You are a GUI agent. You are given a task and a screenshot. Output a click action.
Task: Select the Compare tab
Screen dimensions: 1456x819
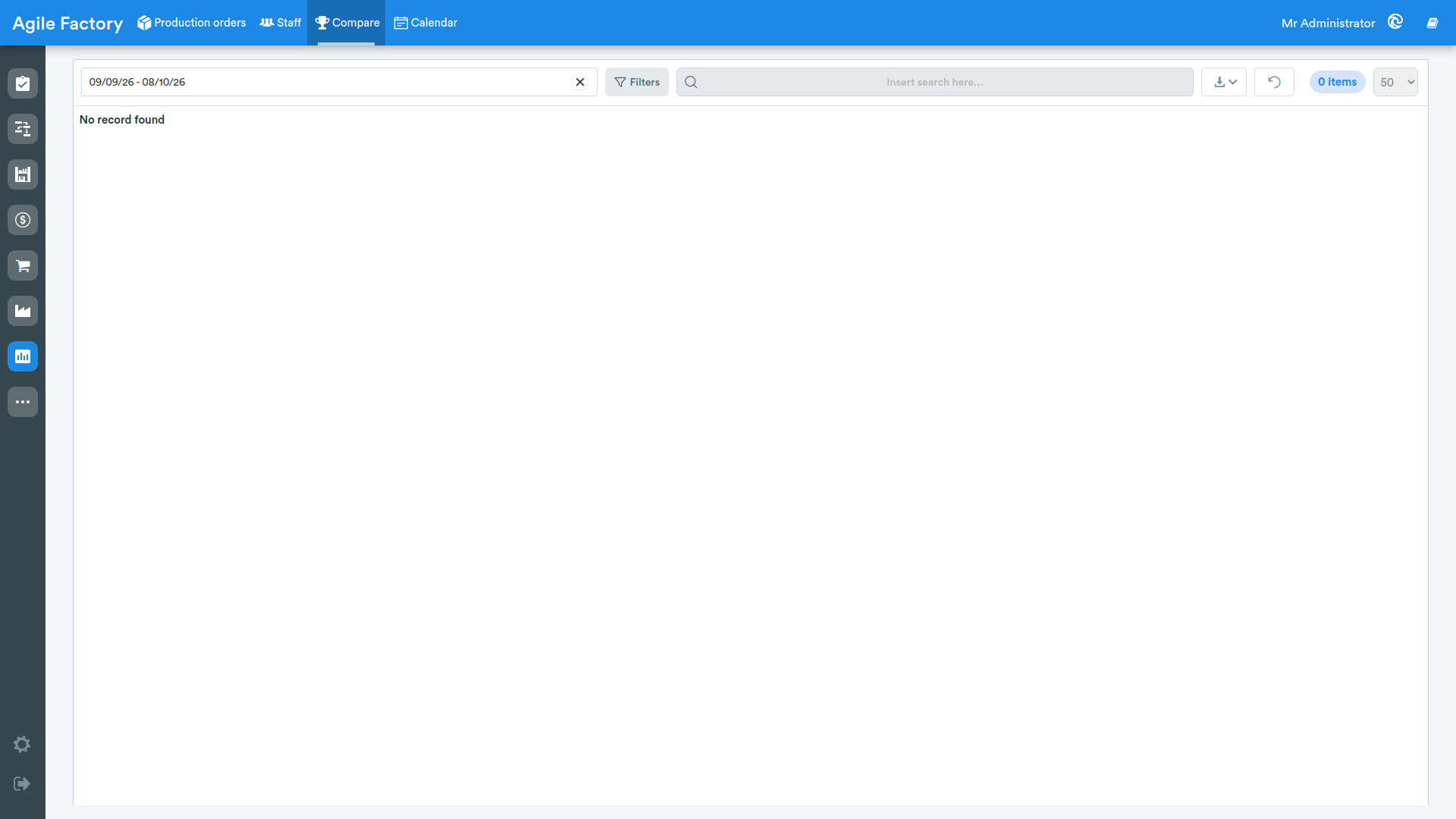tap(347, 23)
